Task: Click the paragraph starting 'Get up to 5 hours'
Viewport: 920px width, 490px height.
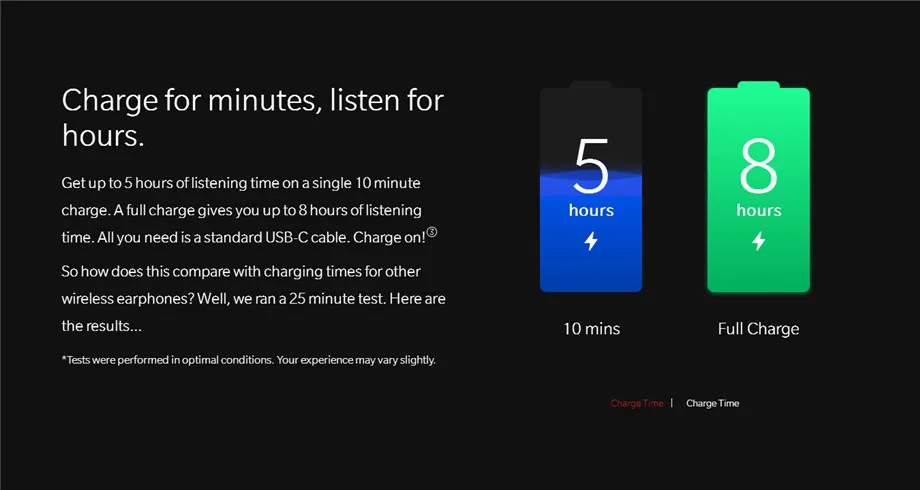Action: (249, 210)
